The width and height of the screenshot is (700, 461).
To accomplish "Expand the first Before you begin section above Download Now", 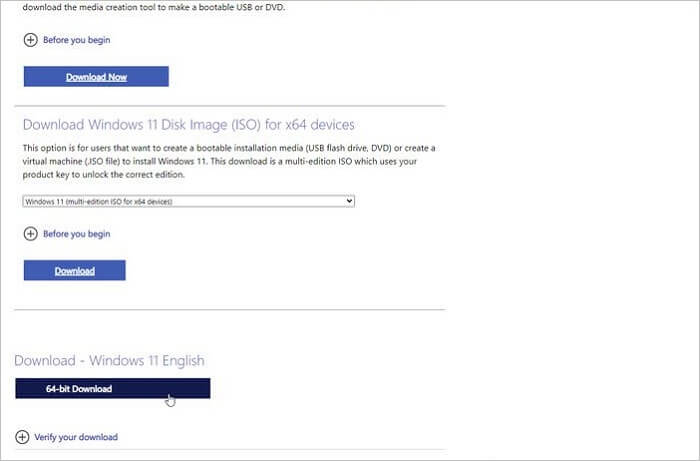I will (x=67, y=40).
